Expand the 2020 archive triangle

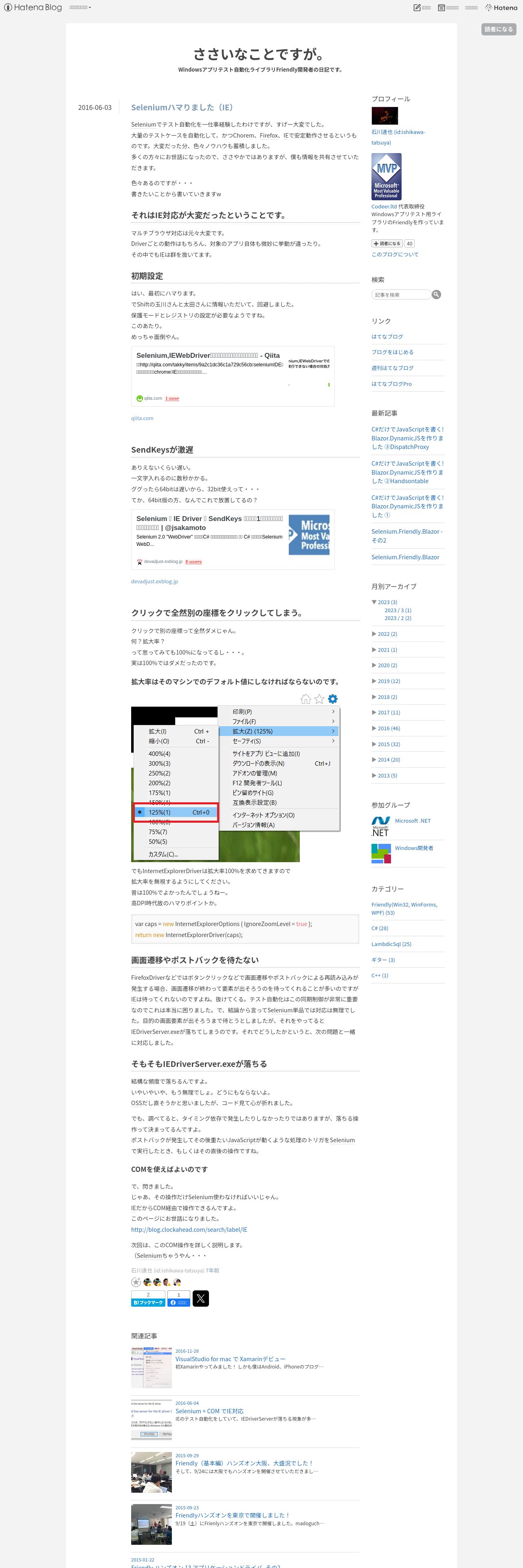374,665
